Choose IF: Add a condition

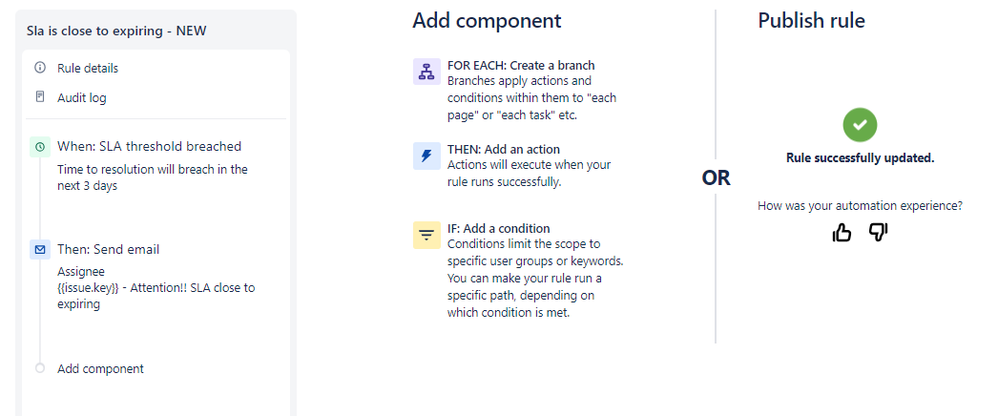pos(499,228)
